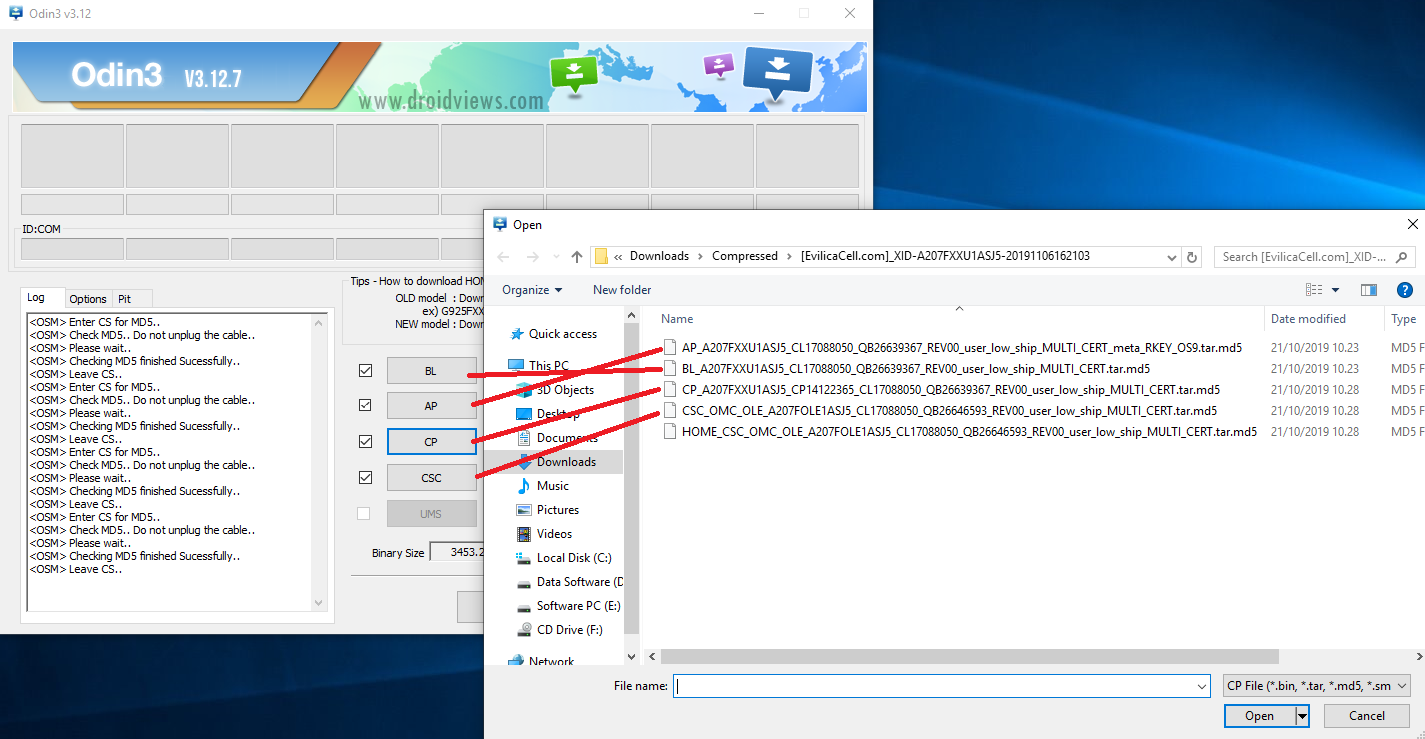1425x739 pixels.
Task: Toggle the UMS checkbox in Odin
Action: pyautogui.click(x=364, y=514)
